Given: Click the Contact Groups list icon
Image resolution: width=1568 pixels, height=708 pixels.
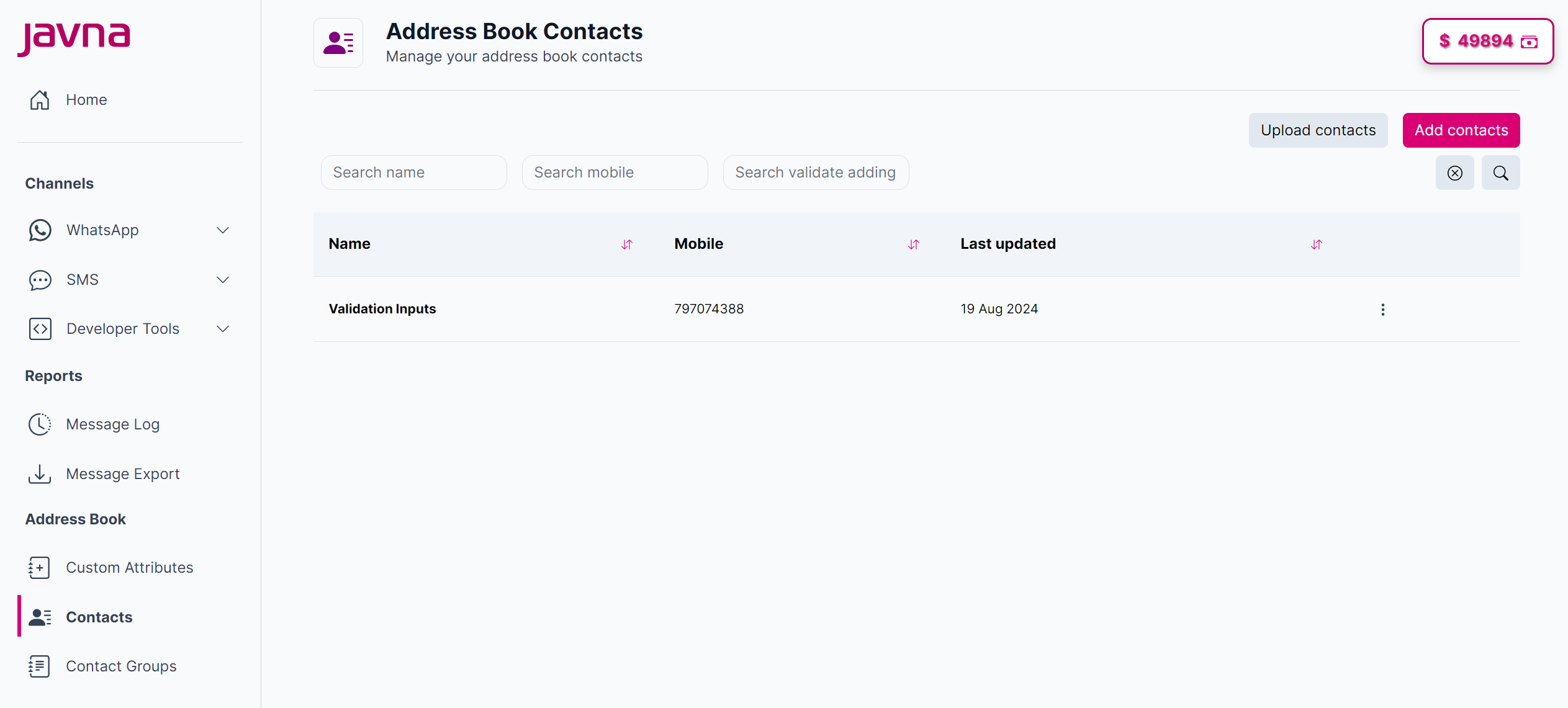Looking at the screenshot, I should click(x=39, y=666).
